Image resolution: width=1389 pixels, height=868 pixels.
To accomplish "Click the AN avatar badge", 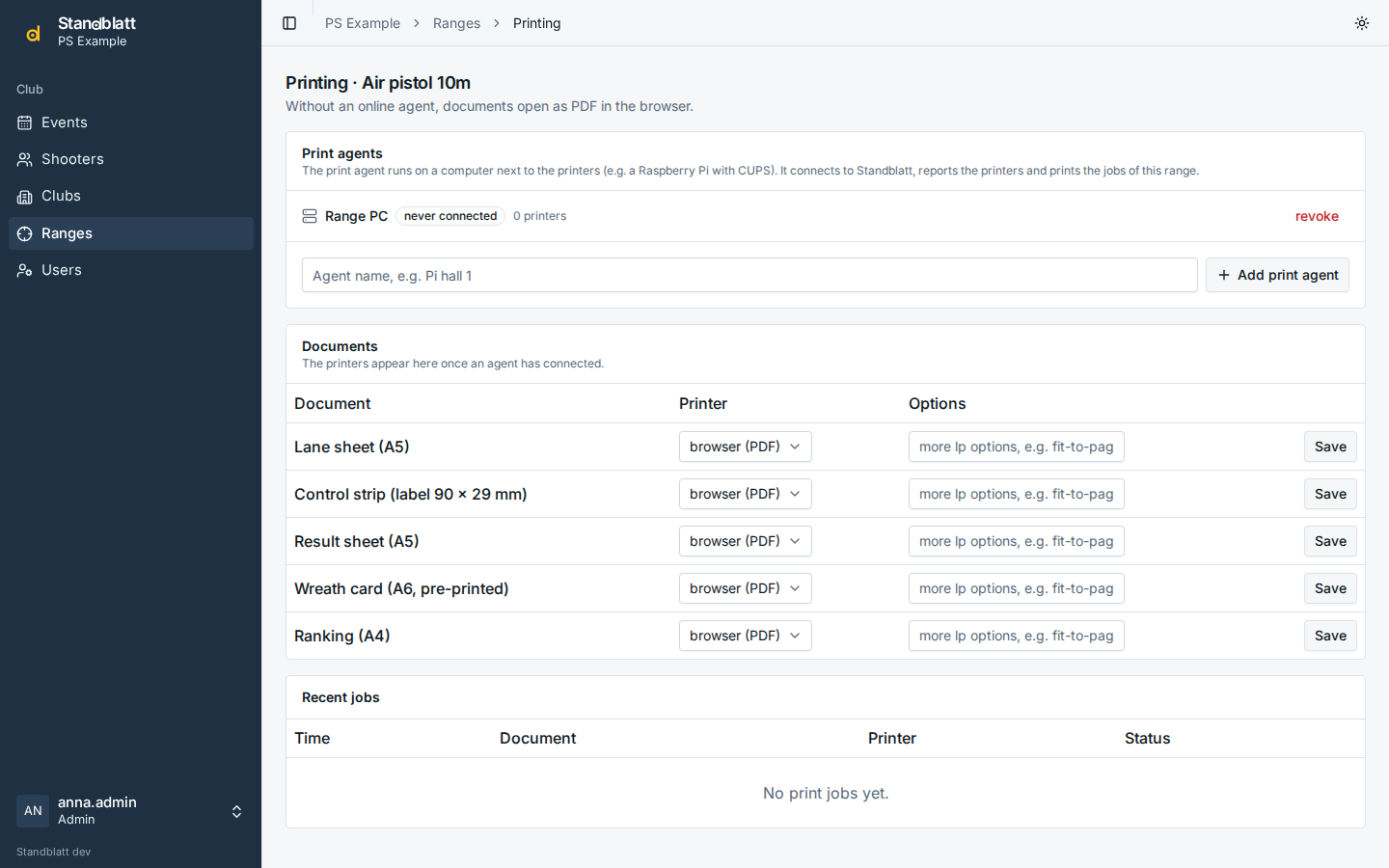I will [33, 811].
